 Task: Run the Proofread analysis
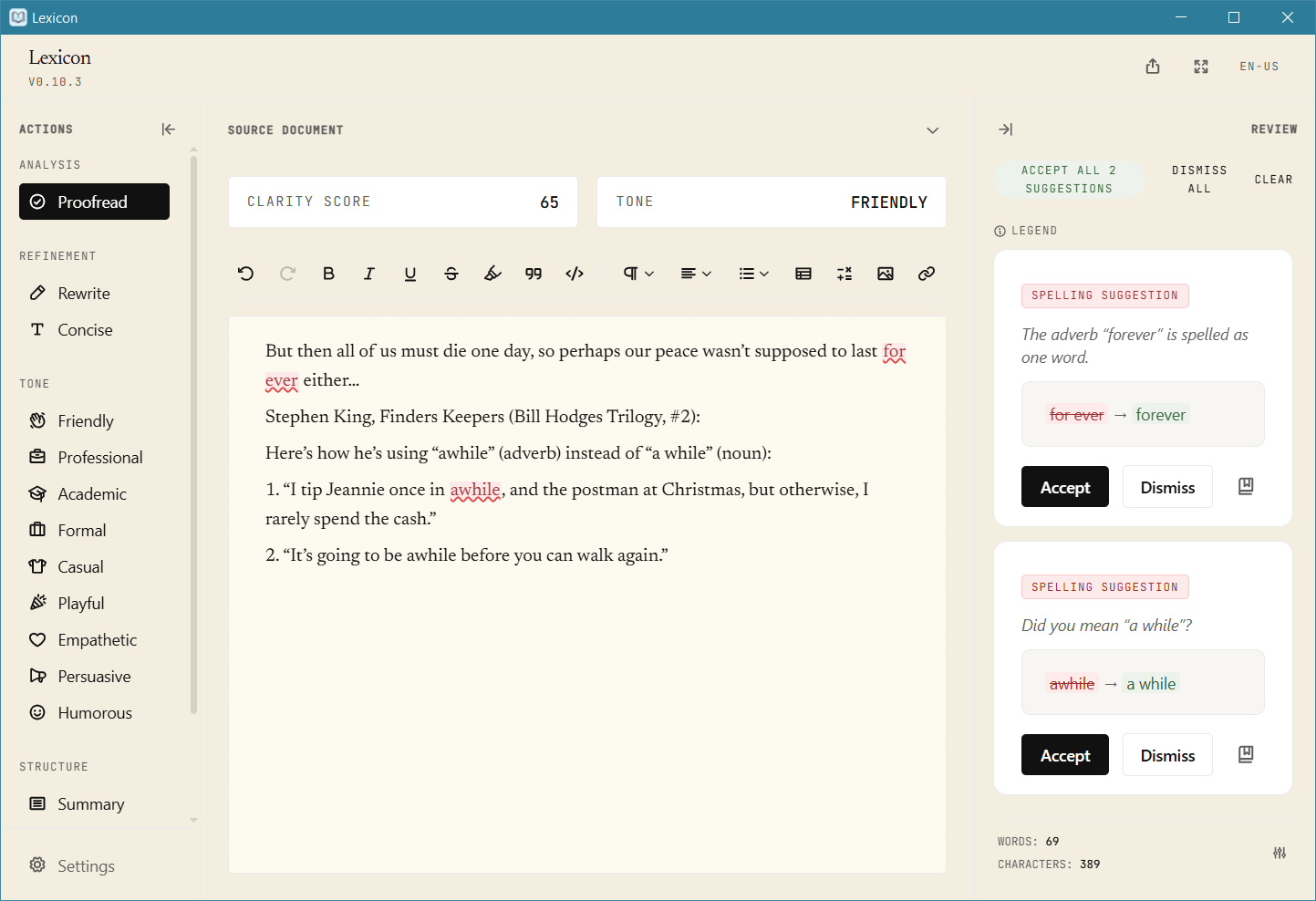[94, 202]
